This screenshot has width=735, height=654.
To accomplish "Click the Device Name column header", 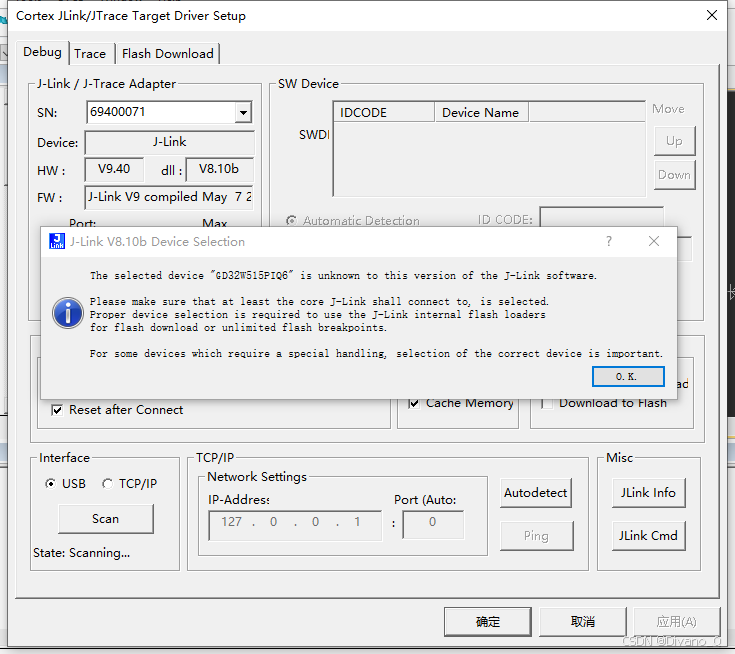I will coord(481,113).
